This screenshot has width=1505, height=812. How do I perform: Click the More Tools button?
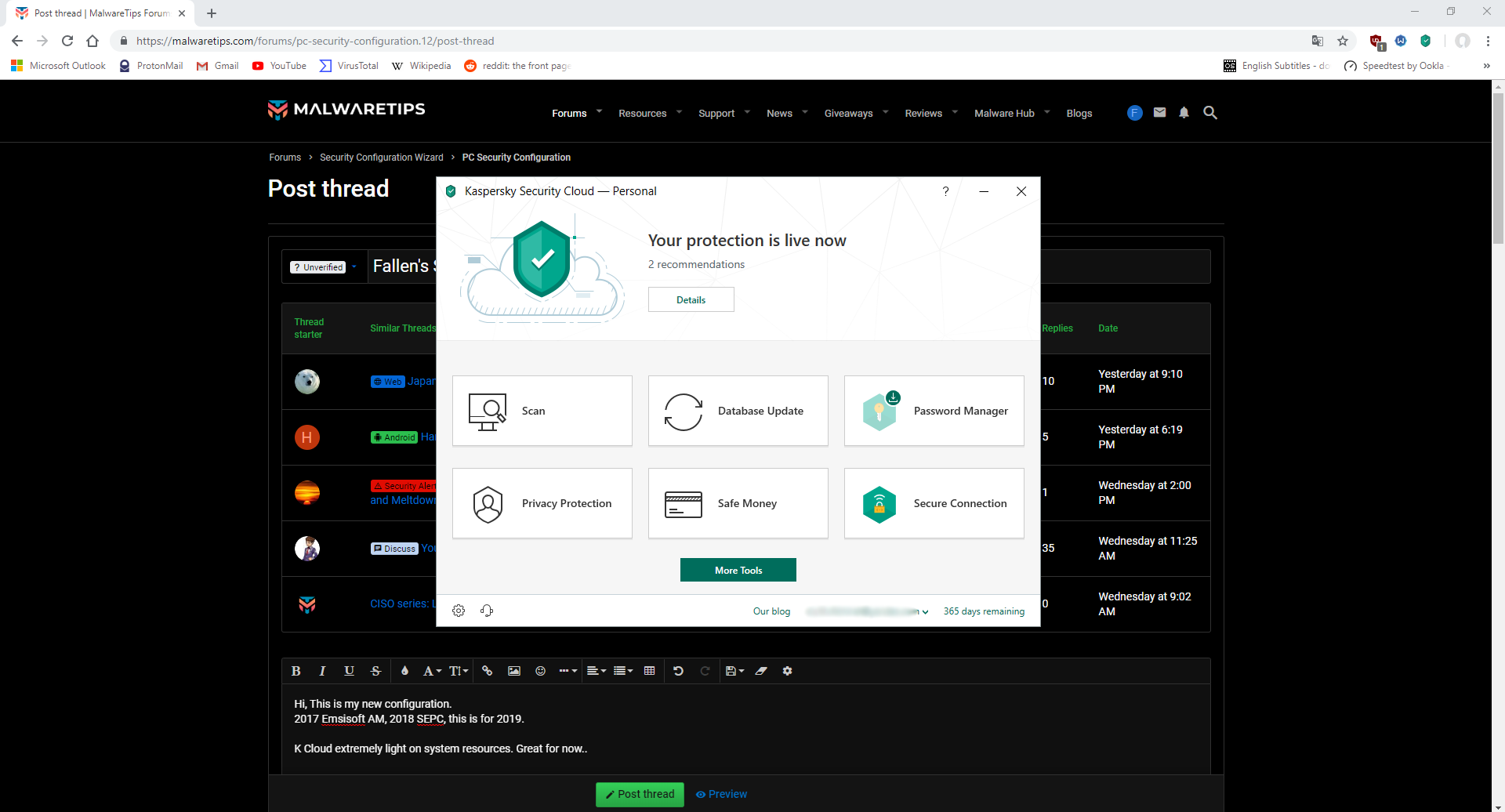click(x=738, y=570)
